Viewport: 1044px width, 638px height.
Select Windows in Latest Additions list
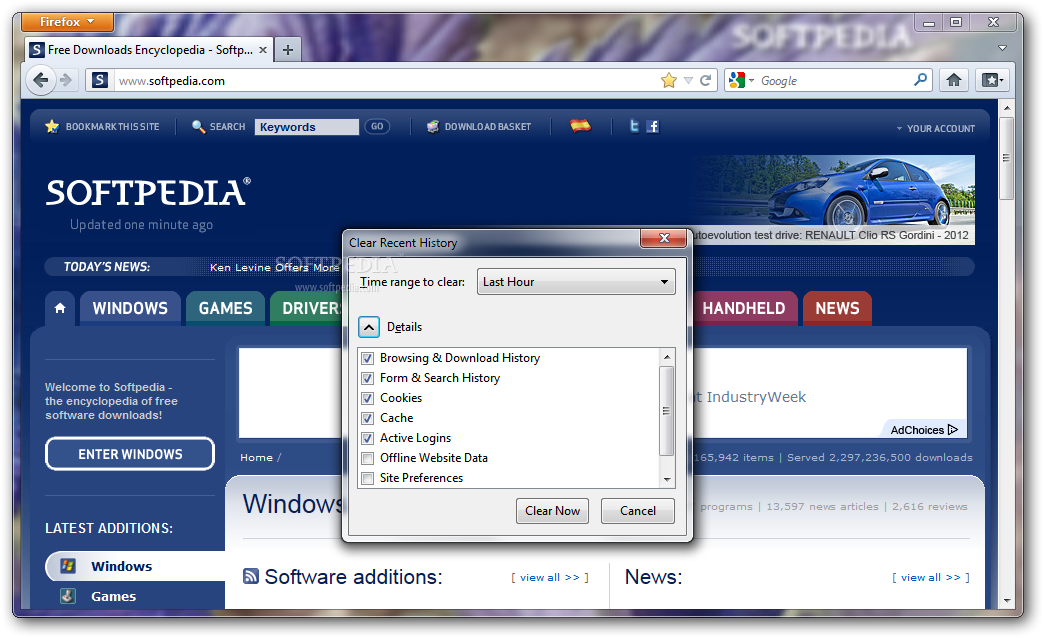(x=135, y=566)
